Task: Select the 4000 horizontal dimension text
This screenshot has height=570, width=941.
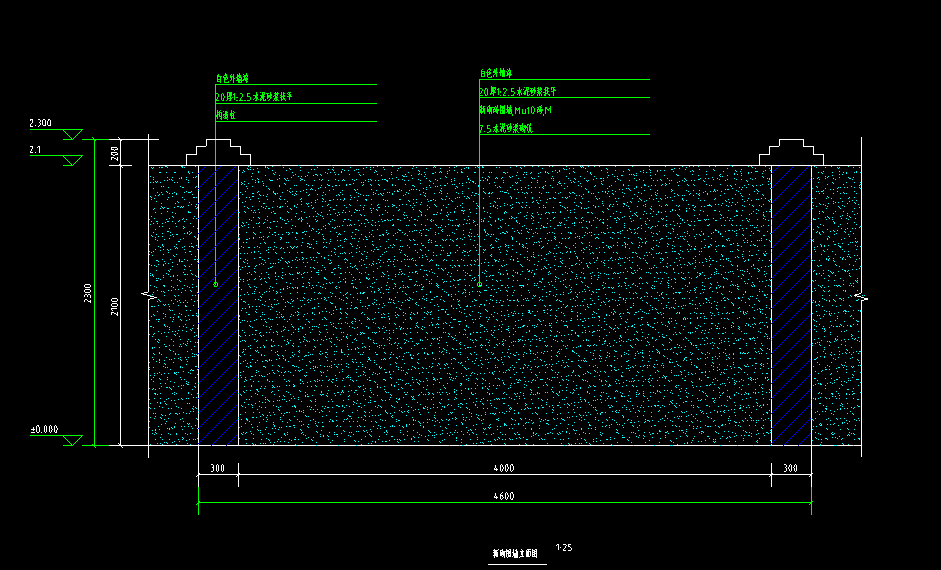Action: click(x=504, y=468)
